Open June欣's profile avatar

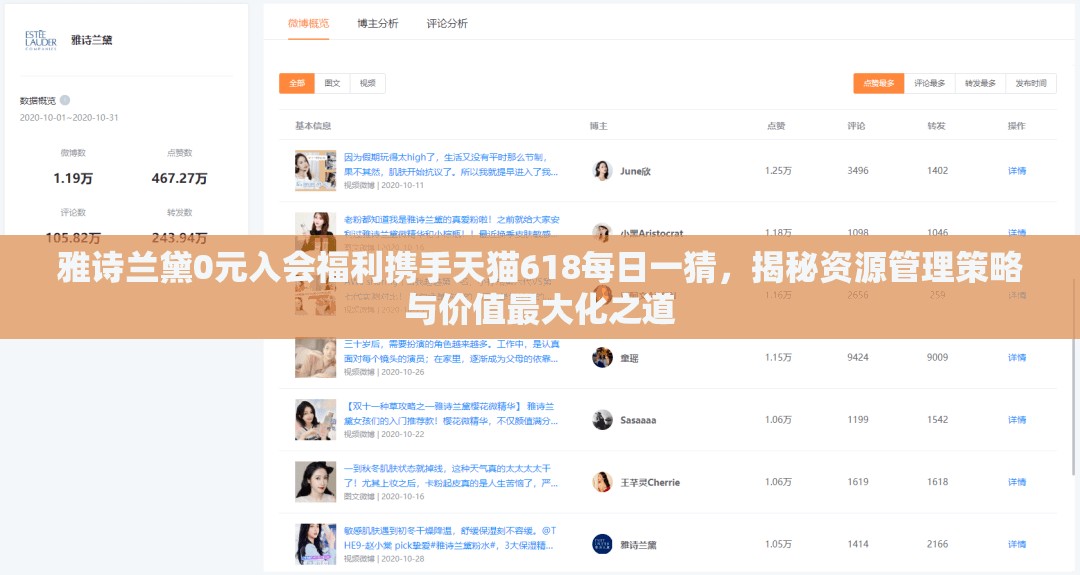[602, 171]
